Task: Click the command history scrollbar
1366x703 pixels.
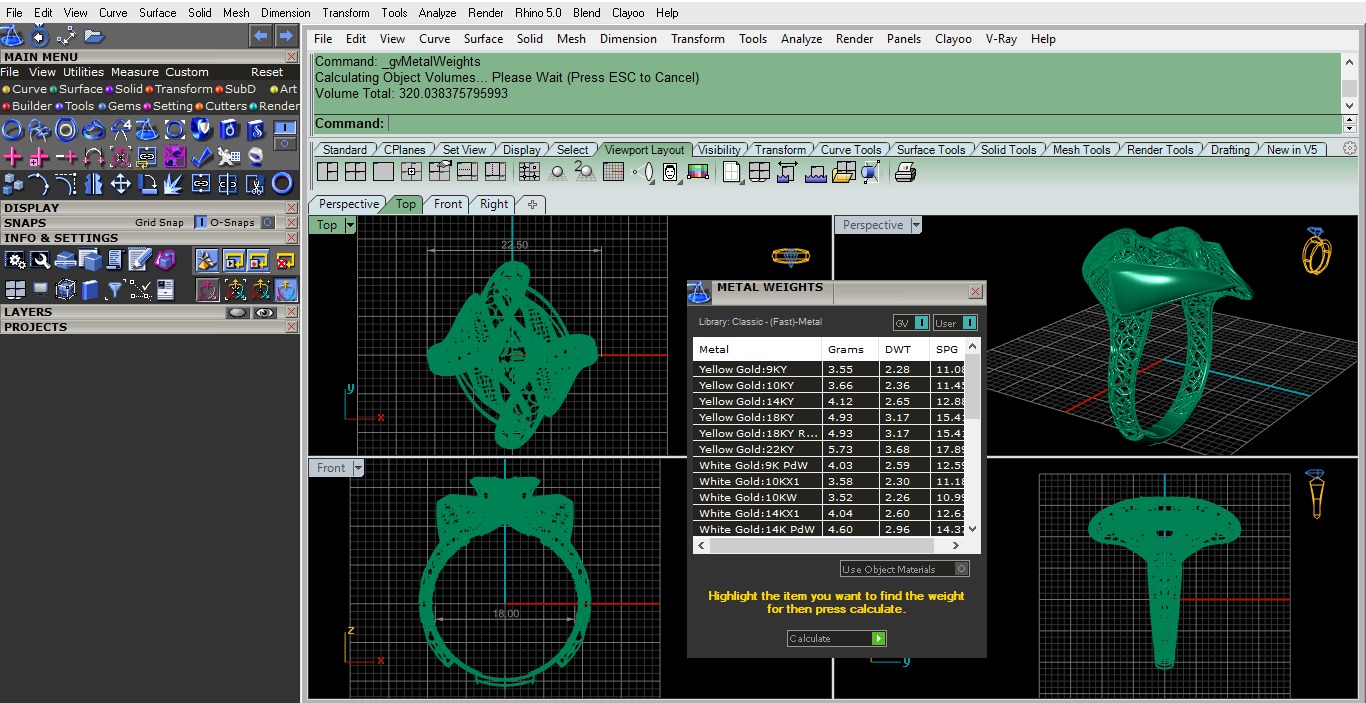Action: pos(1350,84)
